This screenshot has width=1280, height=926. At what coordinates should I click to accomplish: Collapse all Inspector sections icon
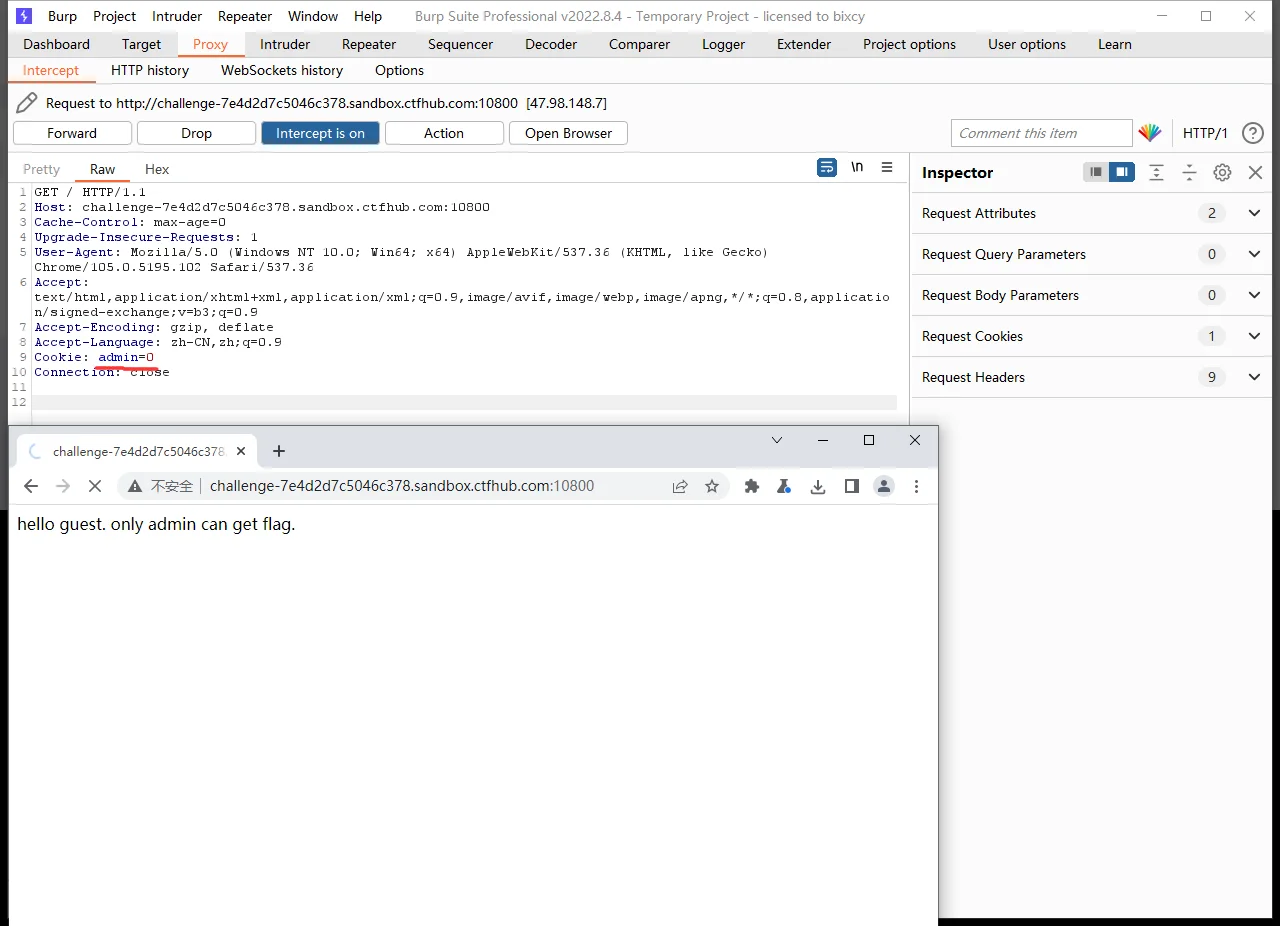point(1189,172)
